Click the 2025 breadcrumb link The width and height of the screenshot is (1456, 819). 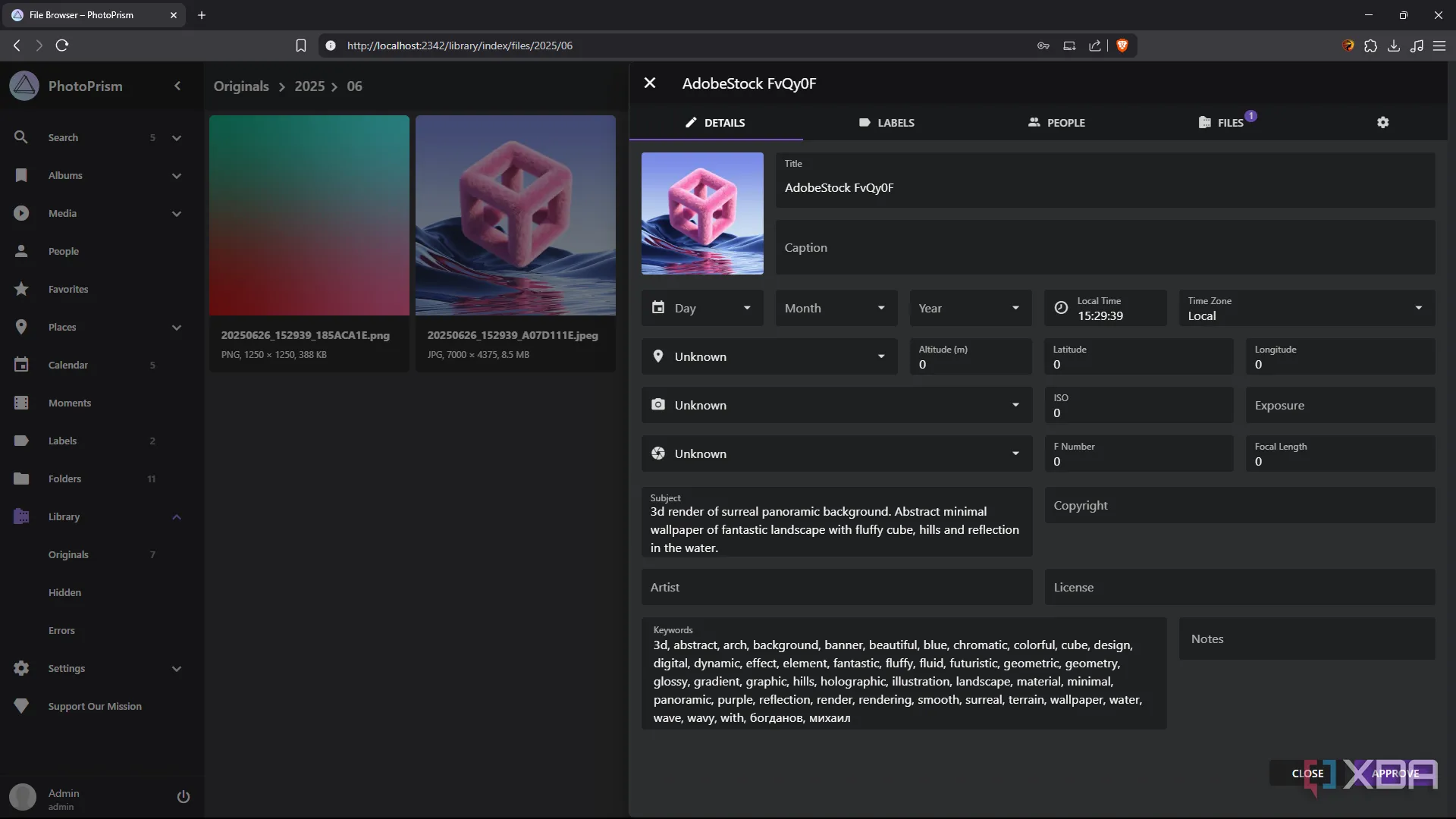tap(309, 86)
